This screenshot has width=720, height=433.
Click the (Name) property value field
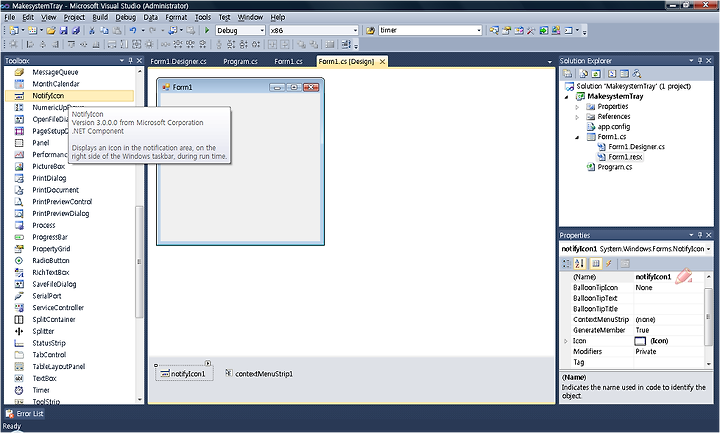pyautogui.click(x=669, y=277)
